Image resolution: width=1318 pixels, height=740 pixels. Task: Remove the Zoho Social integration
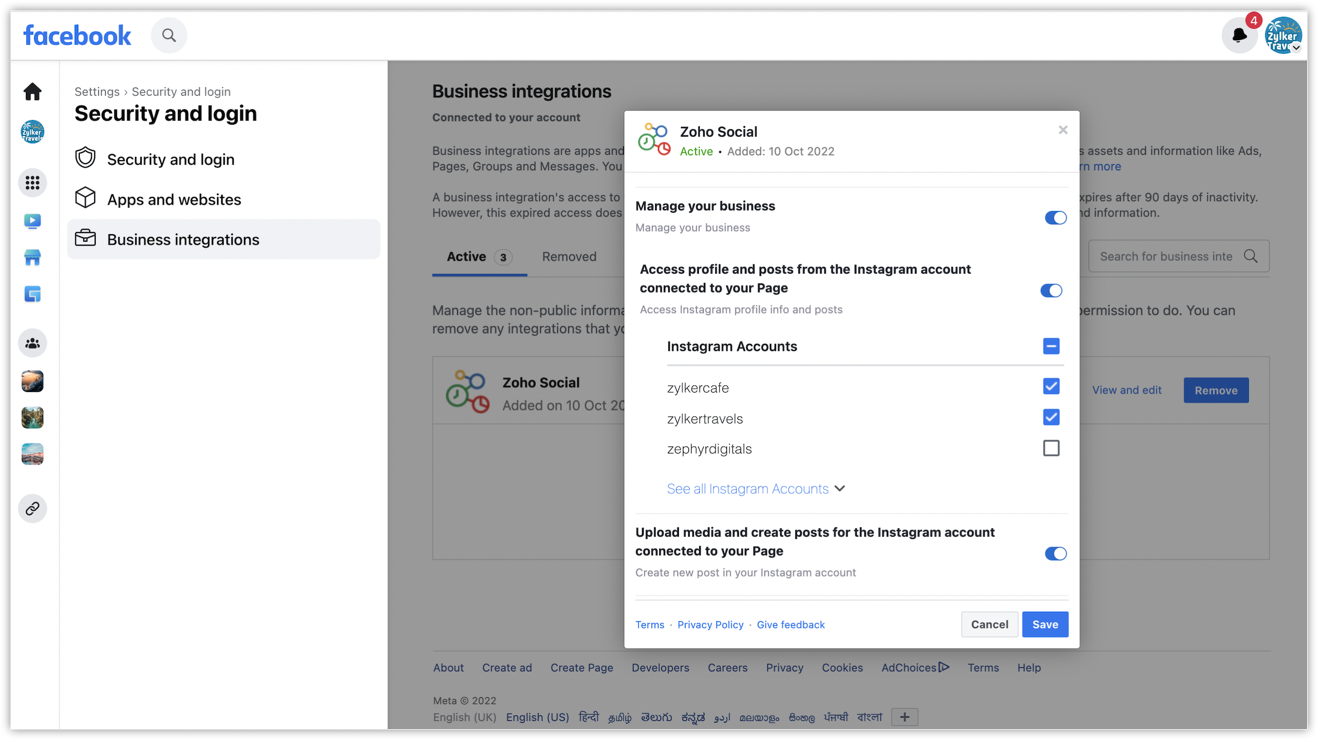pos(1216,390)
